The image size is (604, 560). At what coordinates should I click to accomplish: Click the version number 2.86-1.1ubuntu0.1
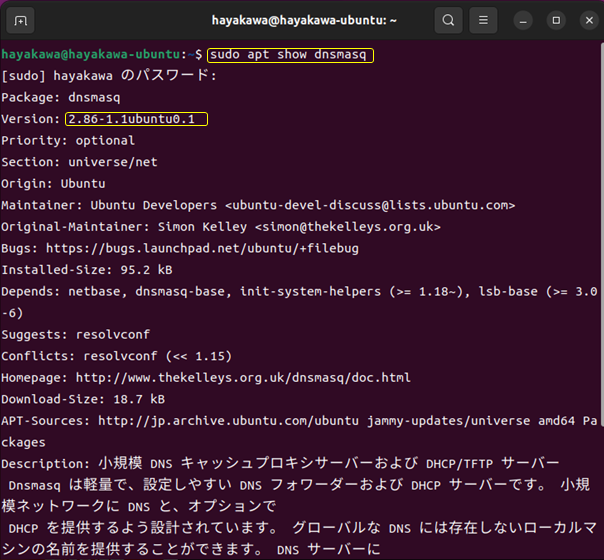click(136, 119)
